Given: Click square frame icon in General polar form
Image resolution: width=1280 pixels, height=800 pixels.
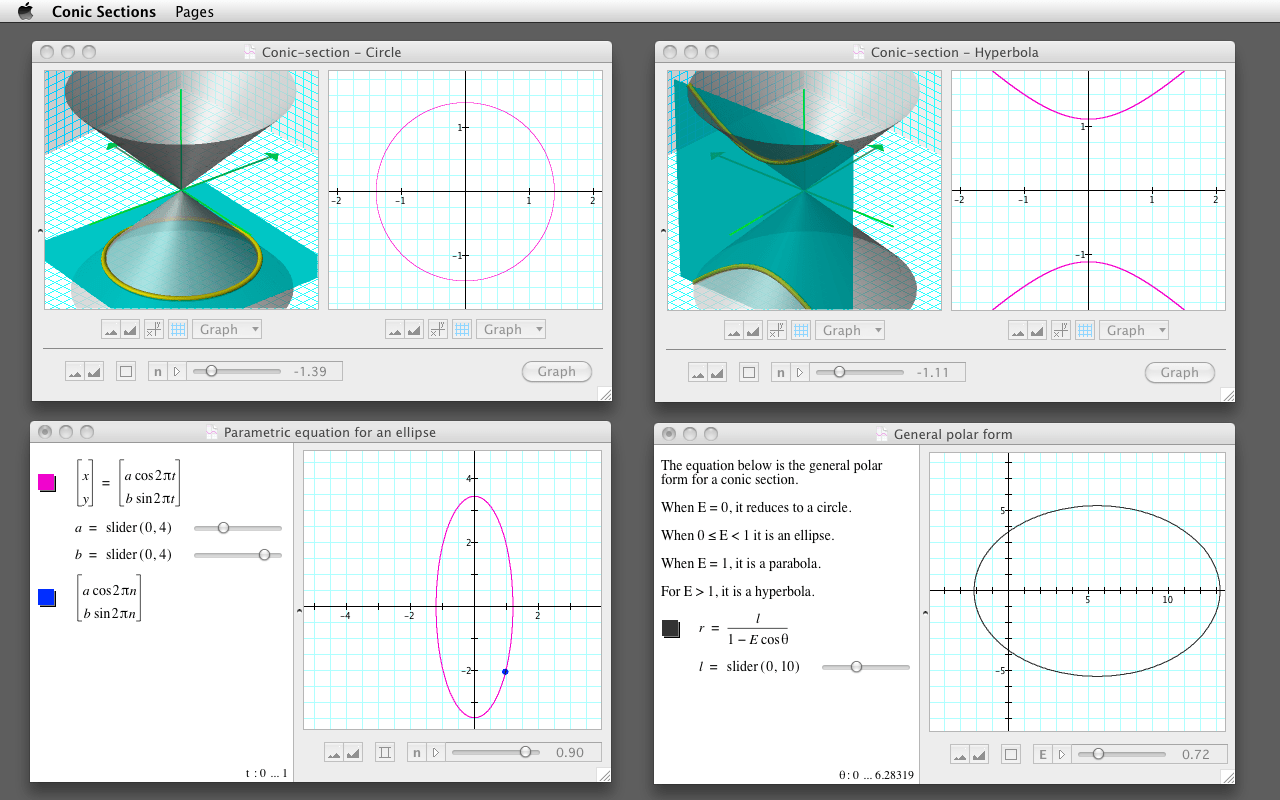Looking at the screenshot, I should point(1010,755).
